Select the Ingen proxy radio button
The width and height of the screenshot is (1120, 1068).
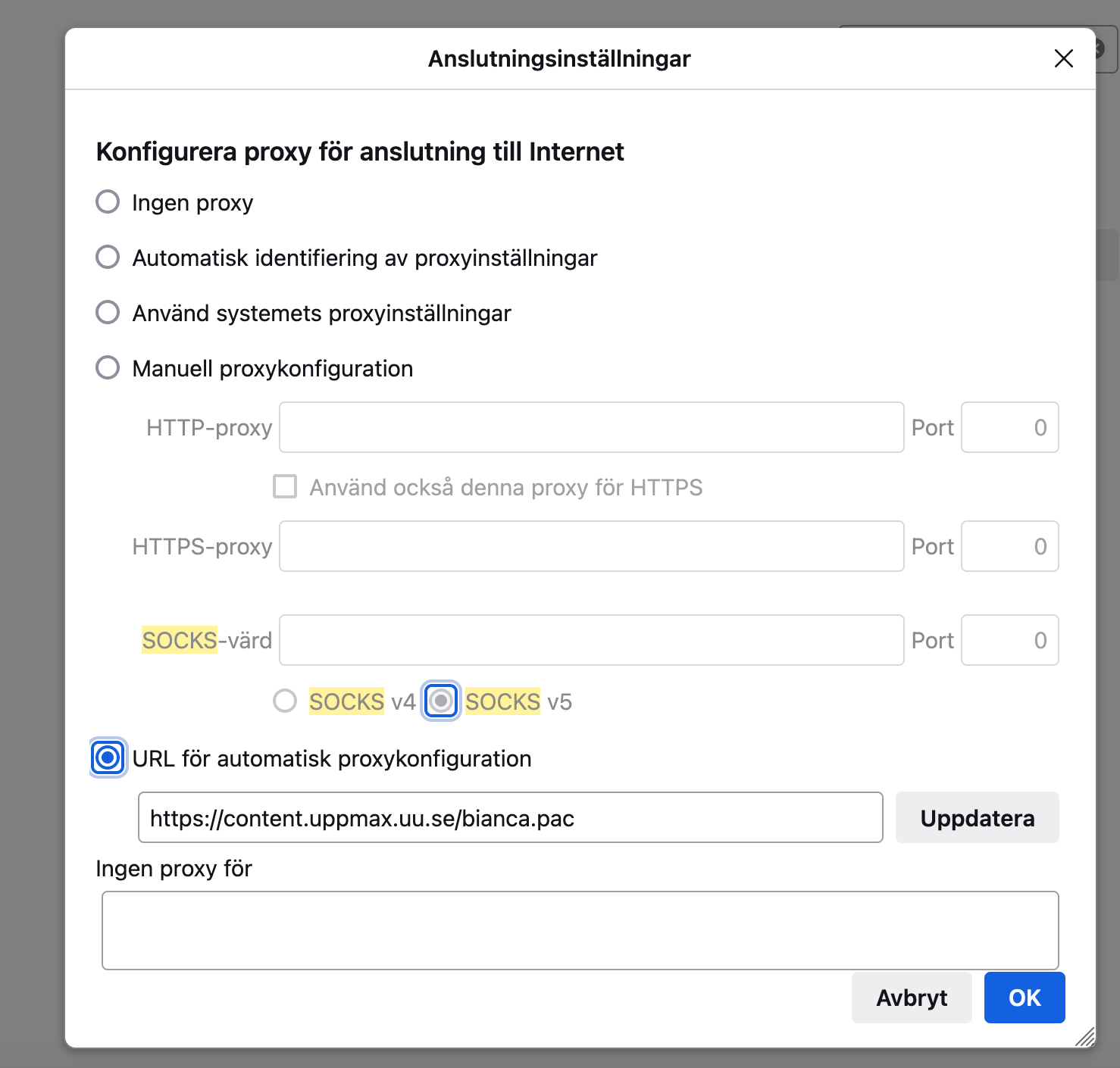(108, 202)
